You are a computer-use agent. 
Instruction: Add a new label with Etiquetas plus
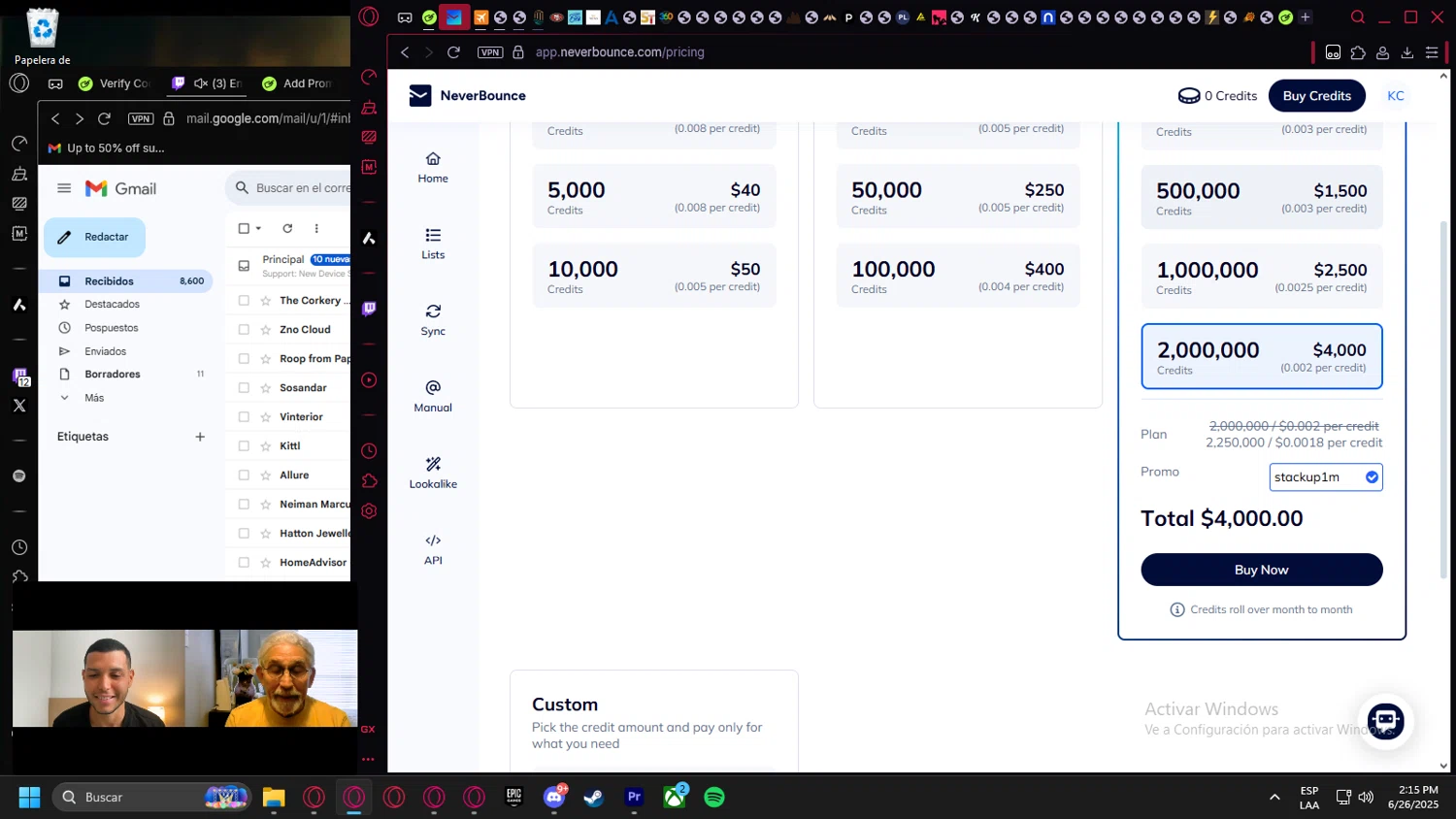pos(200,437)
